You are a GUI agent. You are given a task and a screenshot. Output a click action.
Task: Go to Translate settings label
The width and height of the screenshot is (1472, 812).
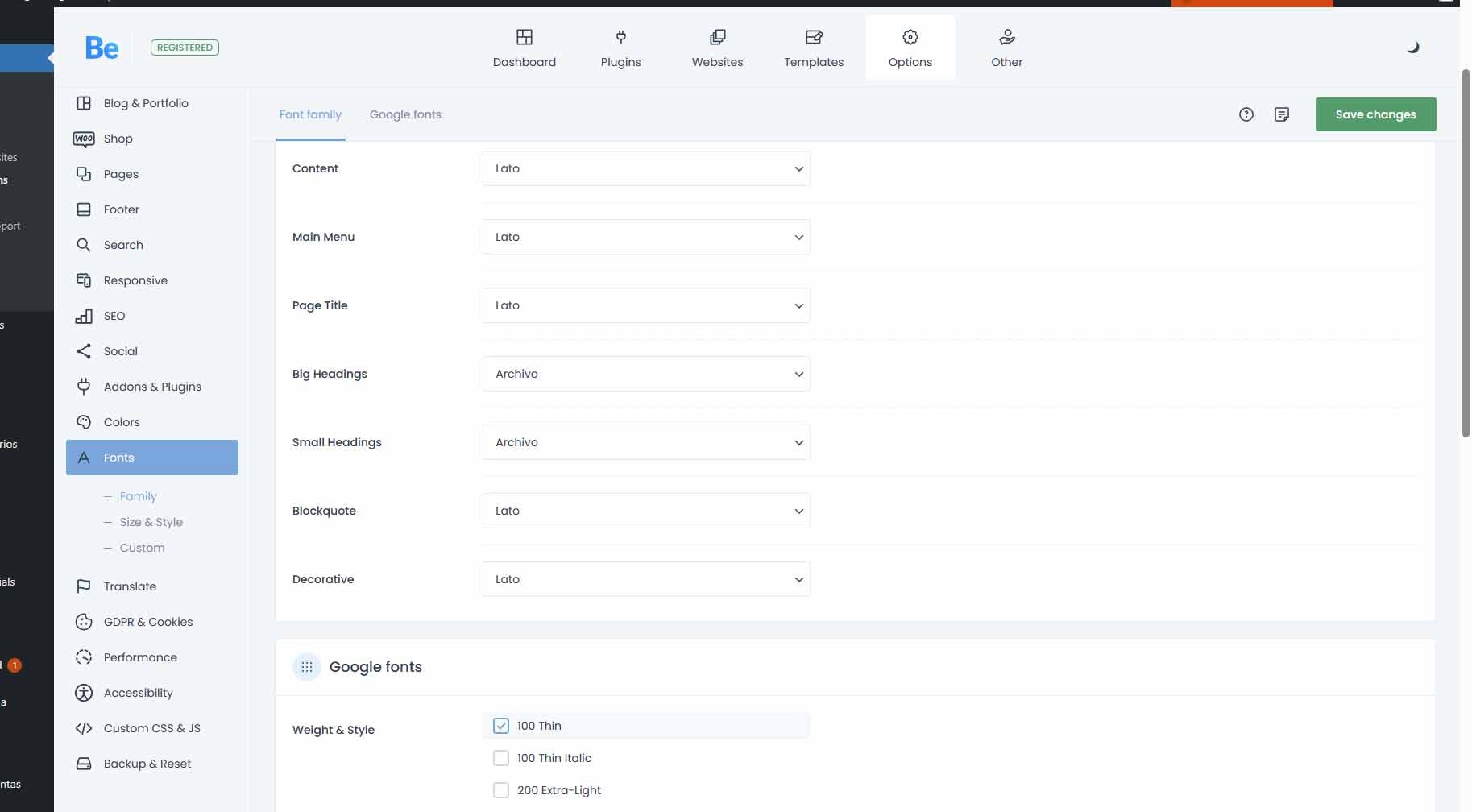130,586
